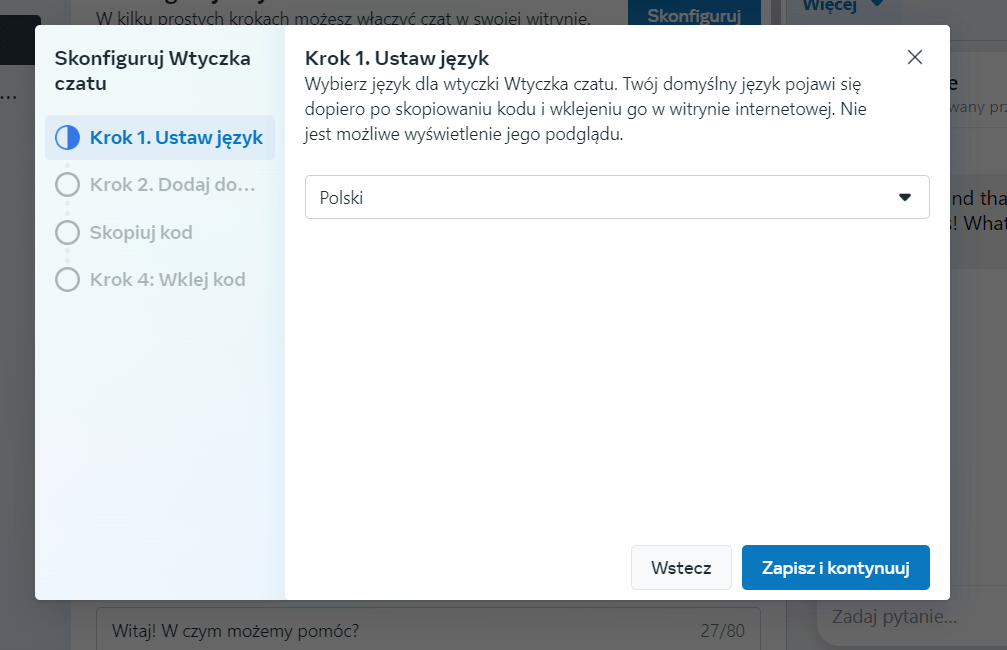Close the chat plugin setup dialog

coord(914,57)
